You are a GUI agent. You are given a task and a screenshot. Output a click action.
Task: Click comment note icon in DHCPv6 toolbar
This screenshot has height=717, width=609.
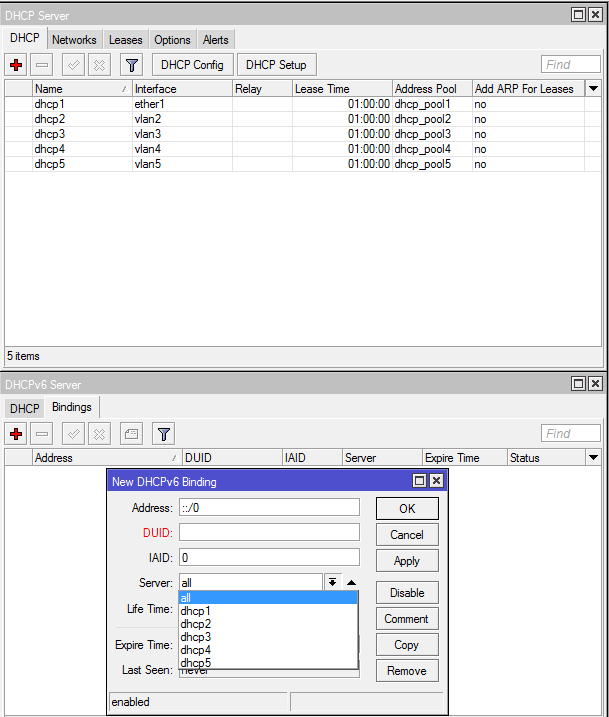click(x=132, y=433)
